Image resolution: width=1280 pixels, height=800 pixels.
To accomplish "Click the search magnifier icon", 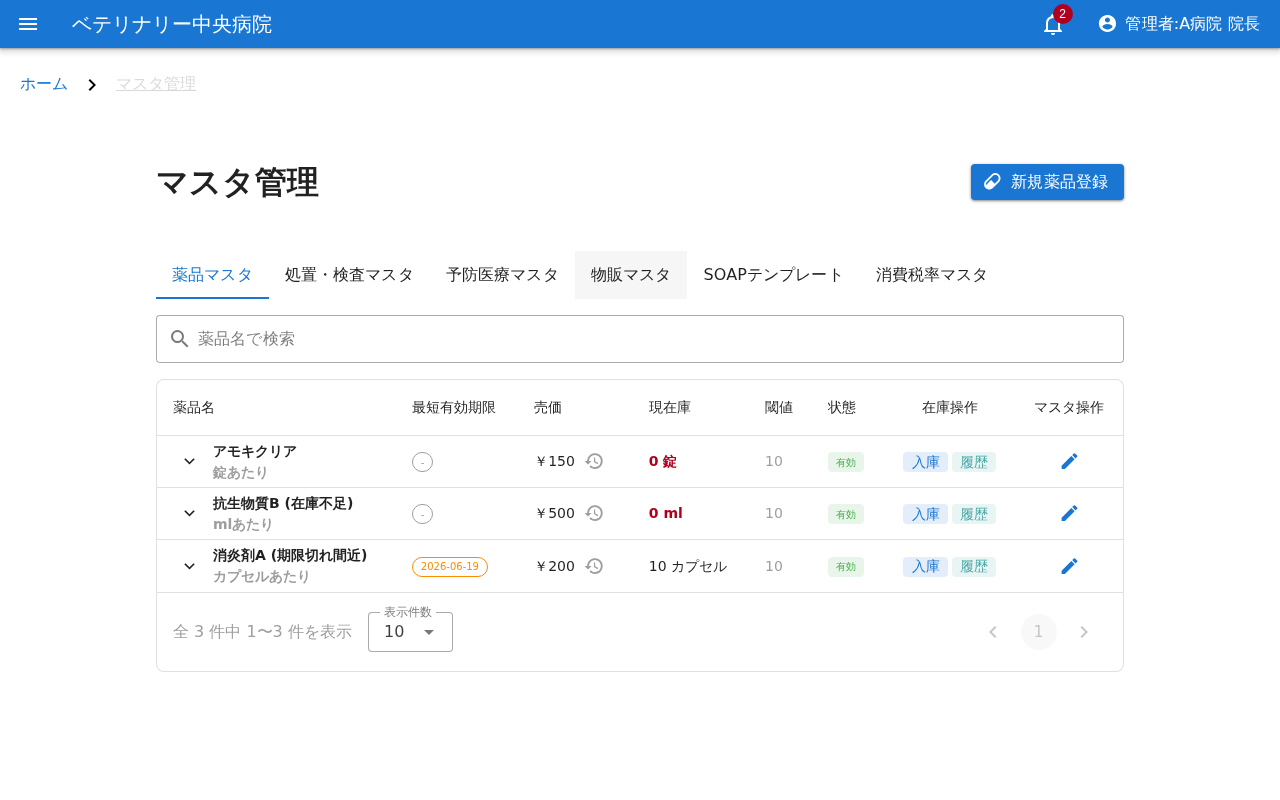I will coord(180,339).
